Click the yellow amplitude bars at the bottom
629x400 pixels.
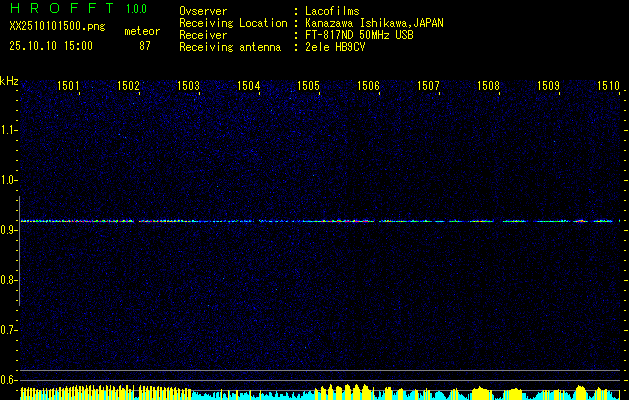pos(100,391)
